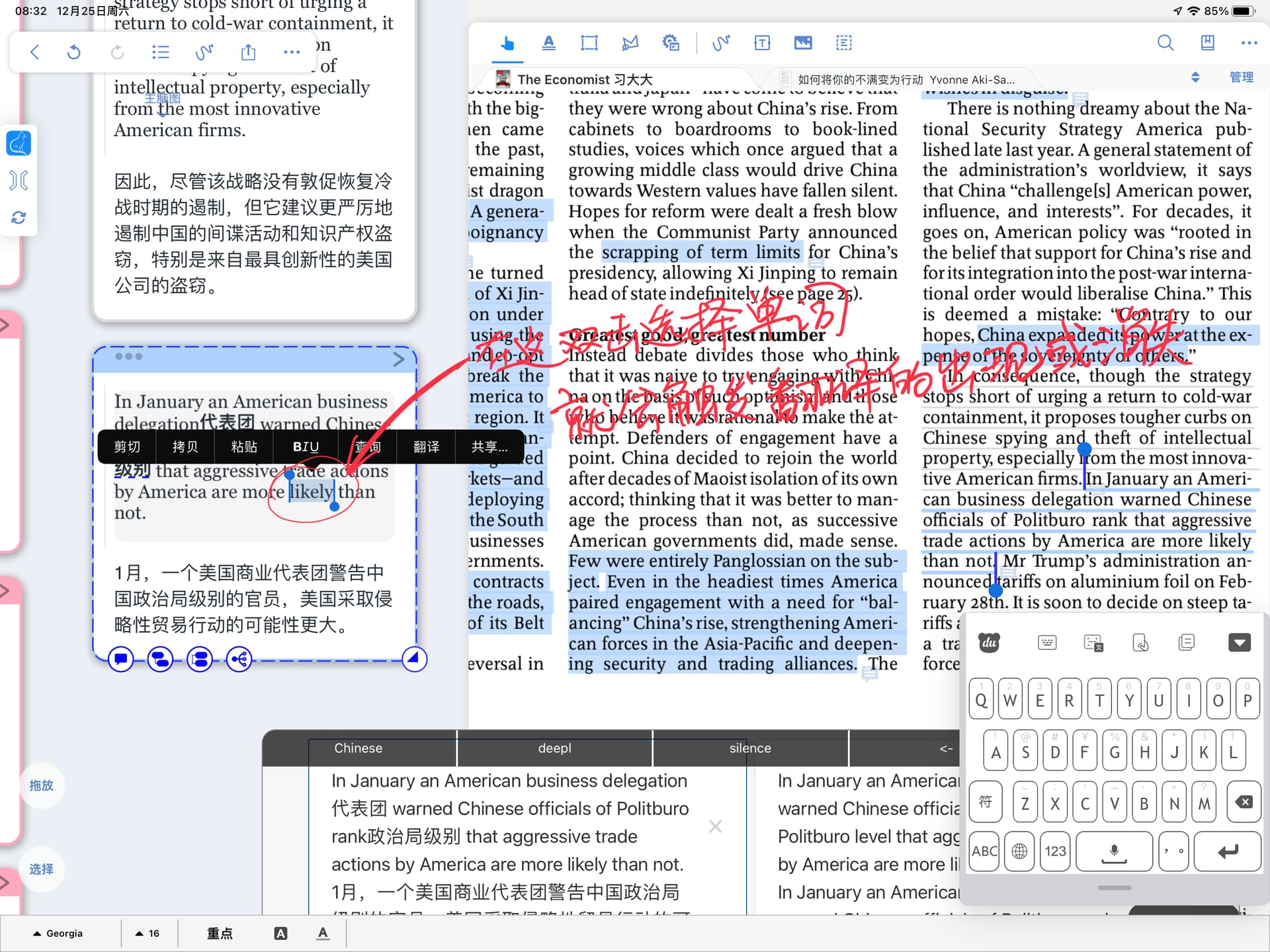The height and width of the screenshot is (952, 1270).
Task: Open the Georgia font dropdown
Action: (x=58, y=933)
